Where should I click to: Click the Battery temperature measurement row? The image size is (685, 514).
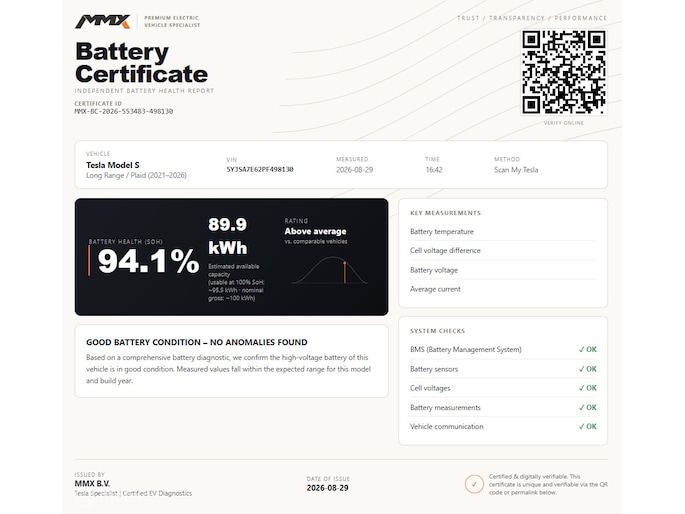[503, 231]
